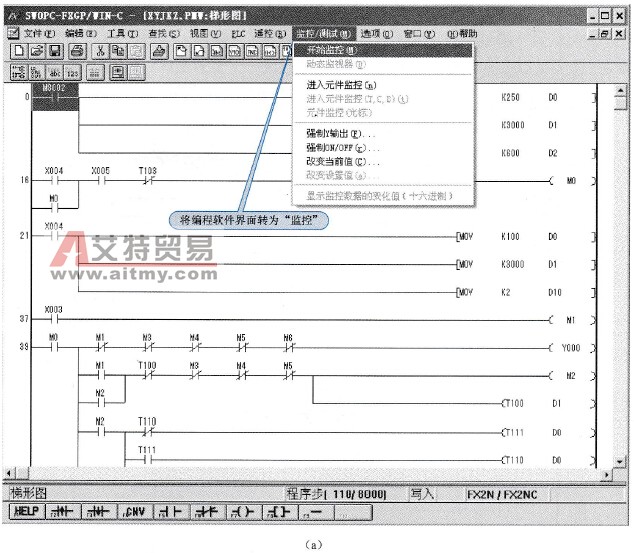
Task: Click left arrow of horizontal scrollbar
Action: click(9, 473)
